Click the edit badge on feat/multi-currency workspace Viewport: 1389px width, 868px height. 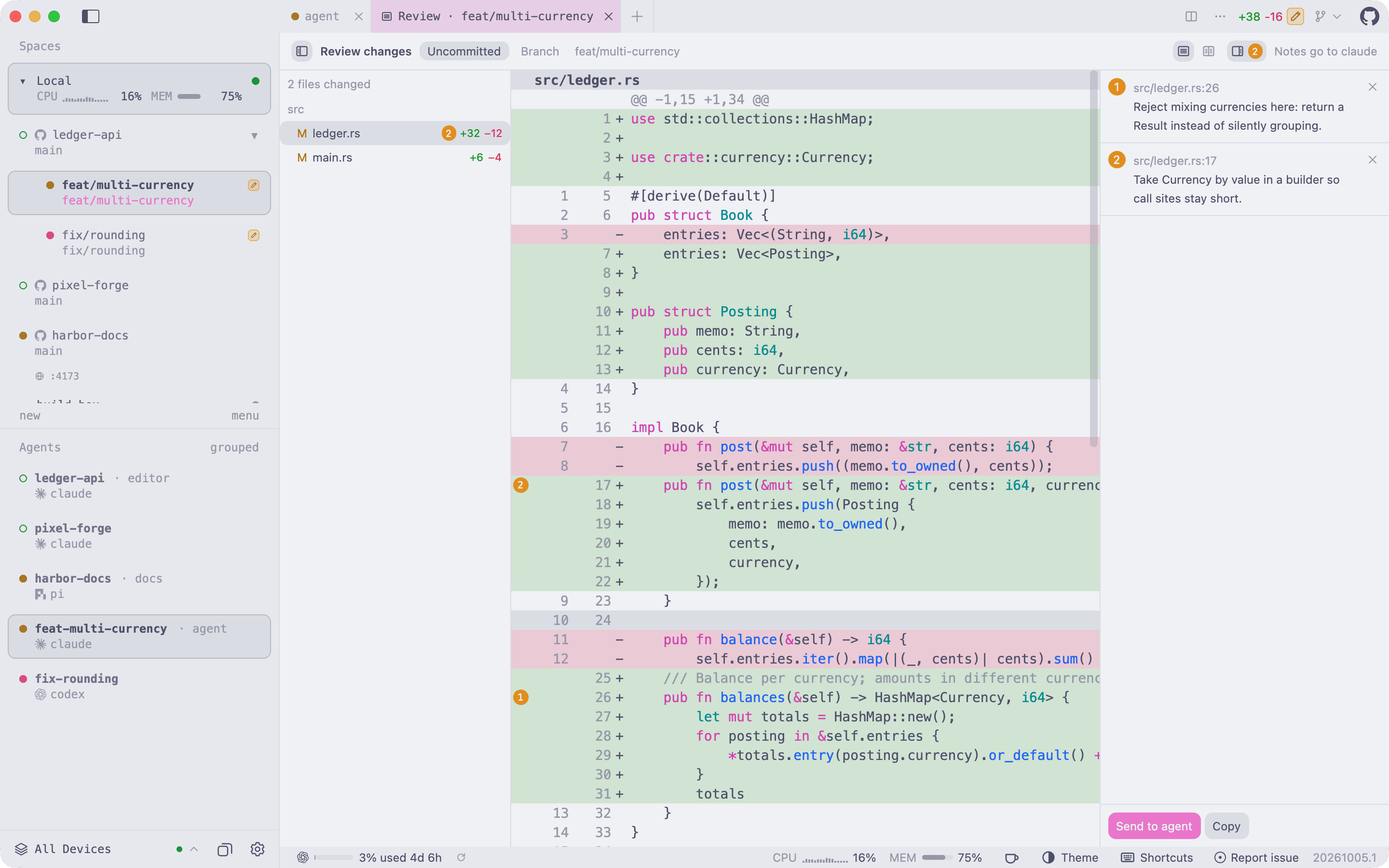click(253, 185)
